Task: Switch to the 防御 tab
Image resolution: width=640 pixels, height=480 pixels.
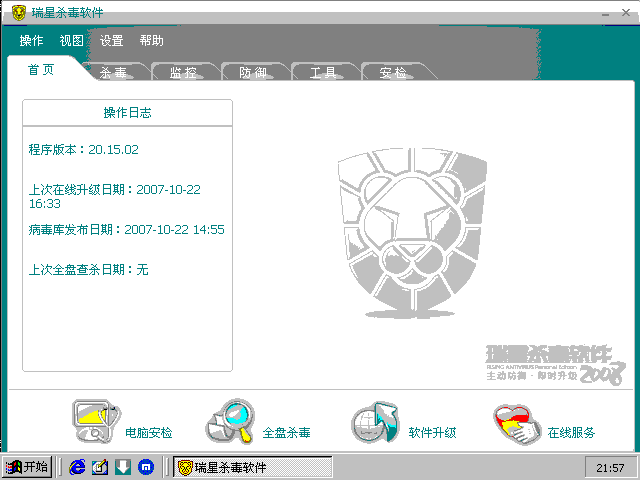Action: [x=253, y=73]
